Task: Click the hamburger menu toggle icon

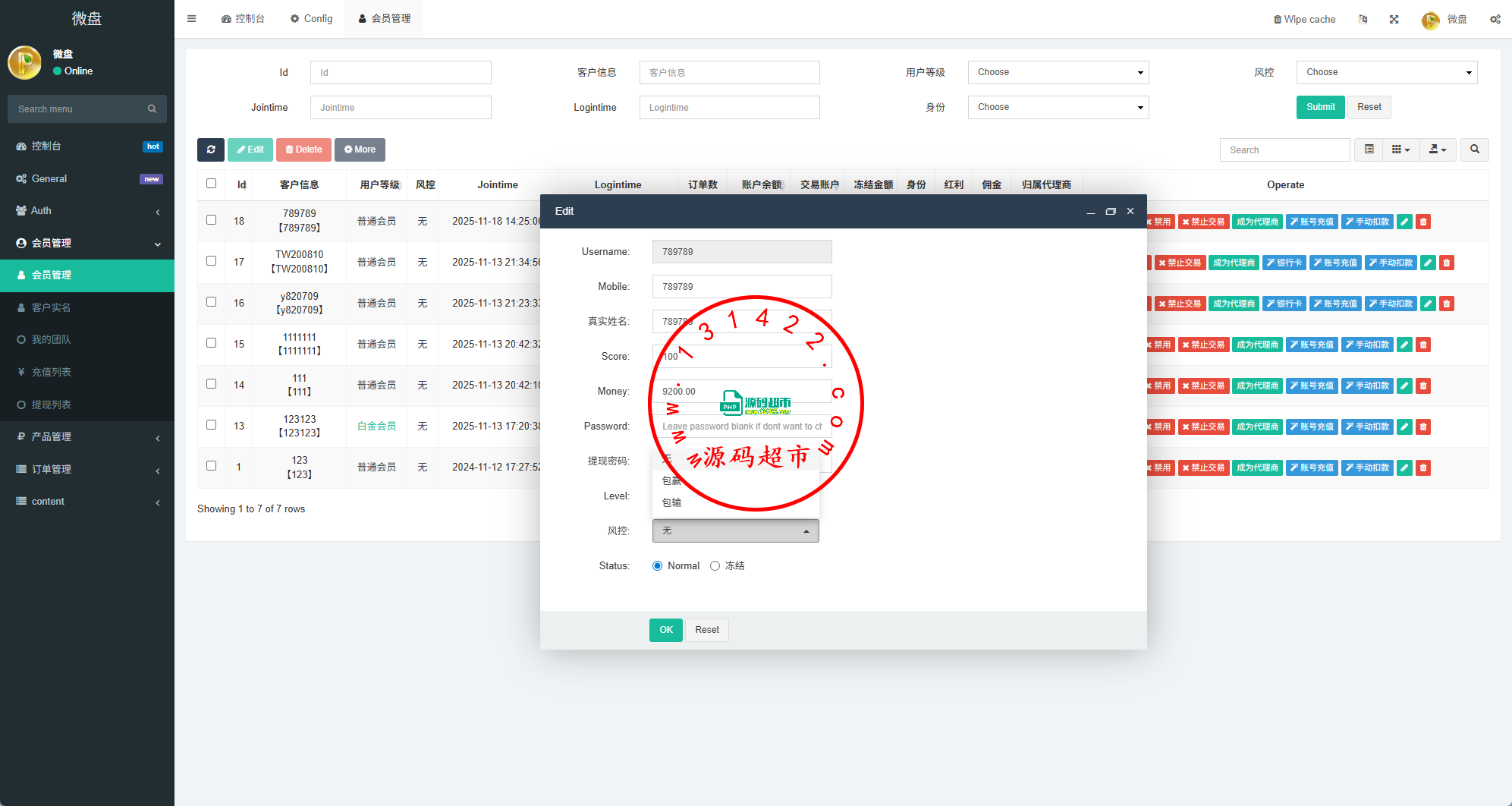Action: (x=192, y=19)
